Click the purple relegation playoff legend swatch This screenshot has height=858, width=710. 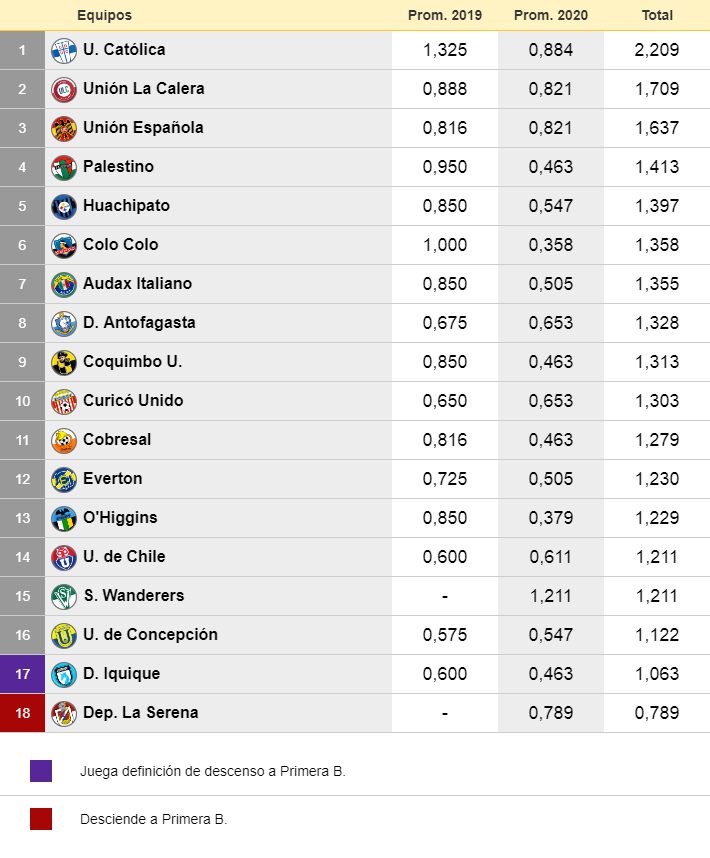(41, 771)
